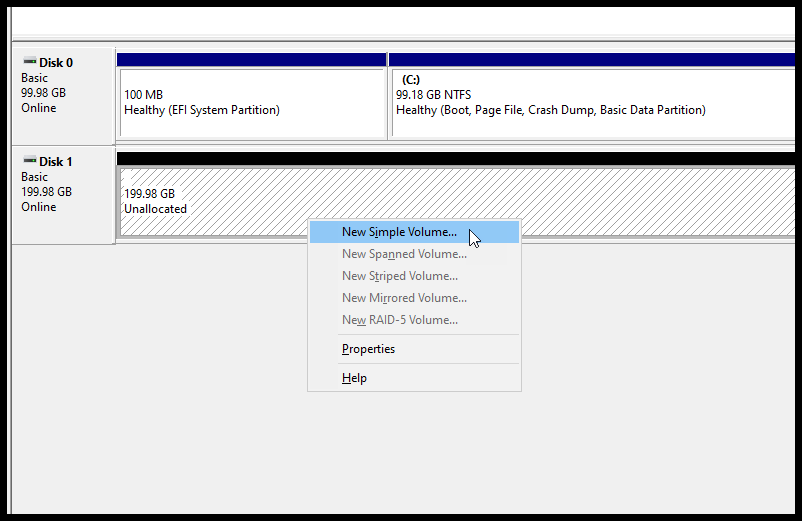
Task: Select the Disk 1 label header
Action: click(56, 162)
